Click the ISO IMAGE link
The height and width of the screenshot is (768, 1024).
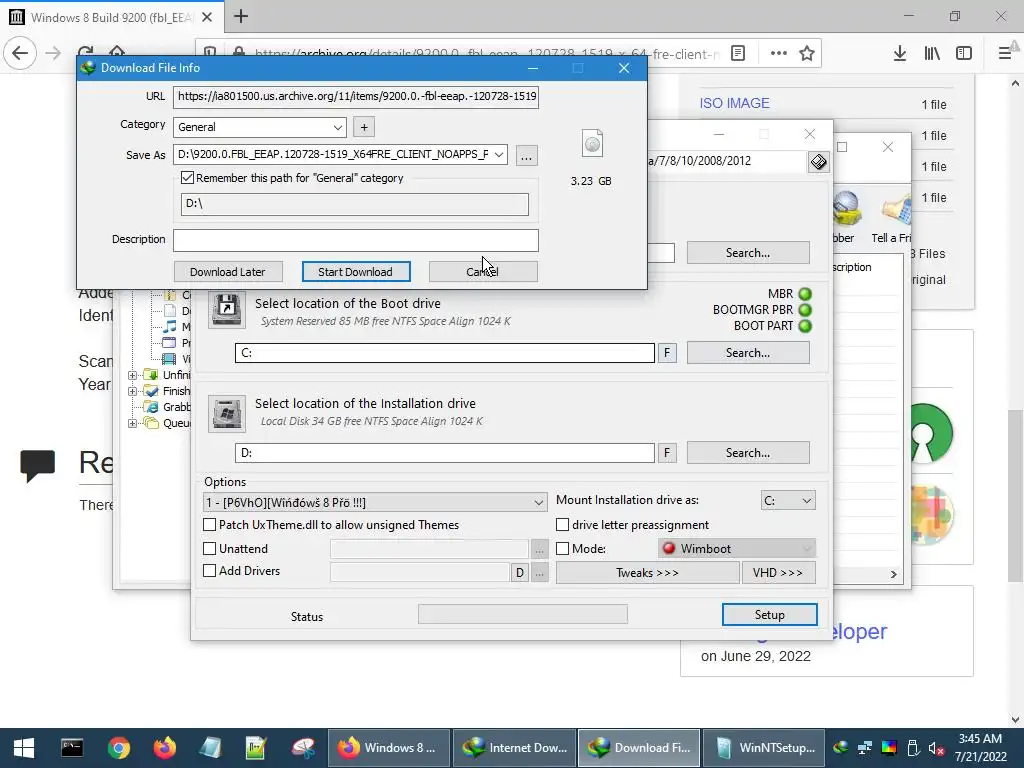click(734, 103)
